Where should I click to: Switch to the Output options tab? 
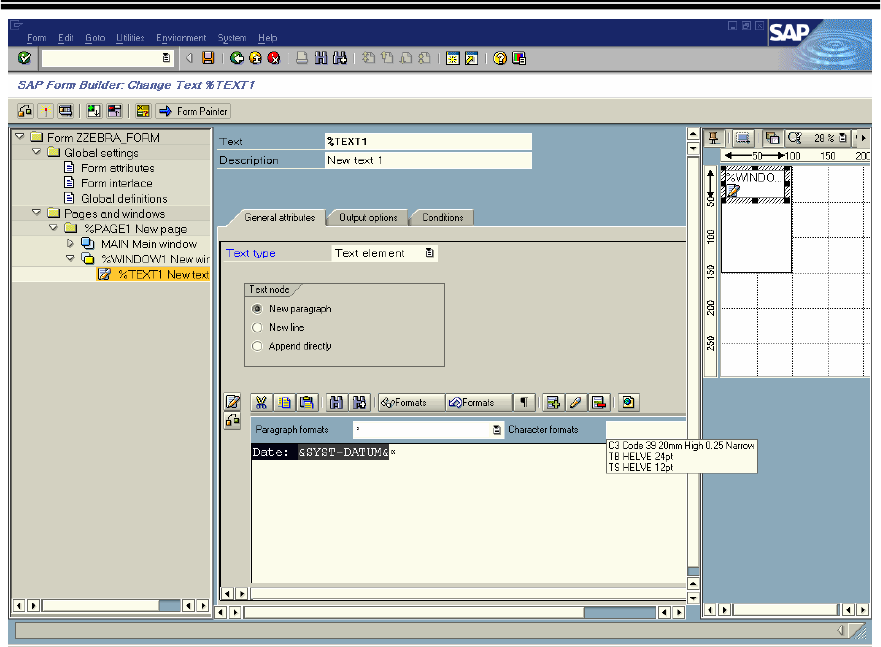click(x=368, y=217)
